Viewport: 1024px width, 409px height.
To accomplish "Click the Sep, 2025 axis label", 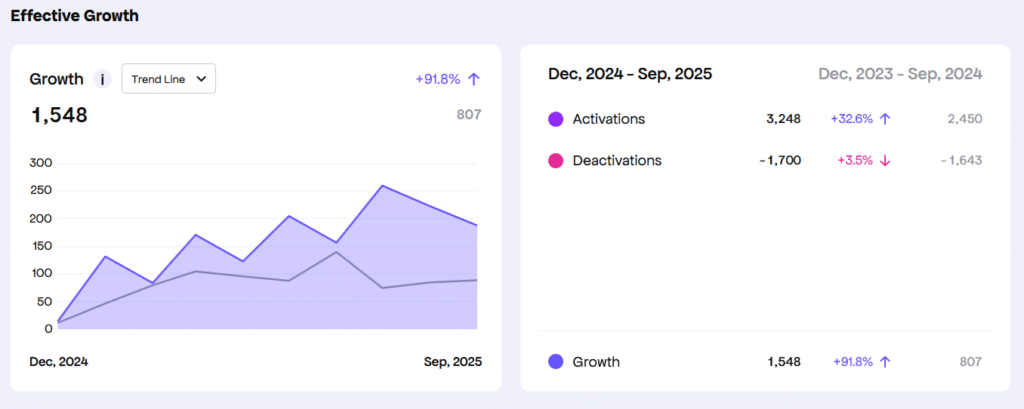I will [x=452, y=362].
